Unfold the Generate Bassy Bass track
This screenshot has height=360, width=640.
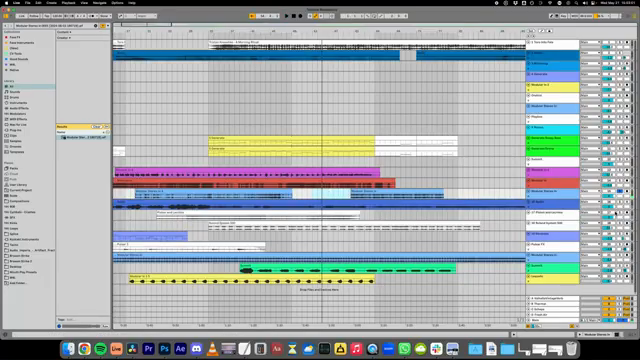529,138
